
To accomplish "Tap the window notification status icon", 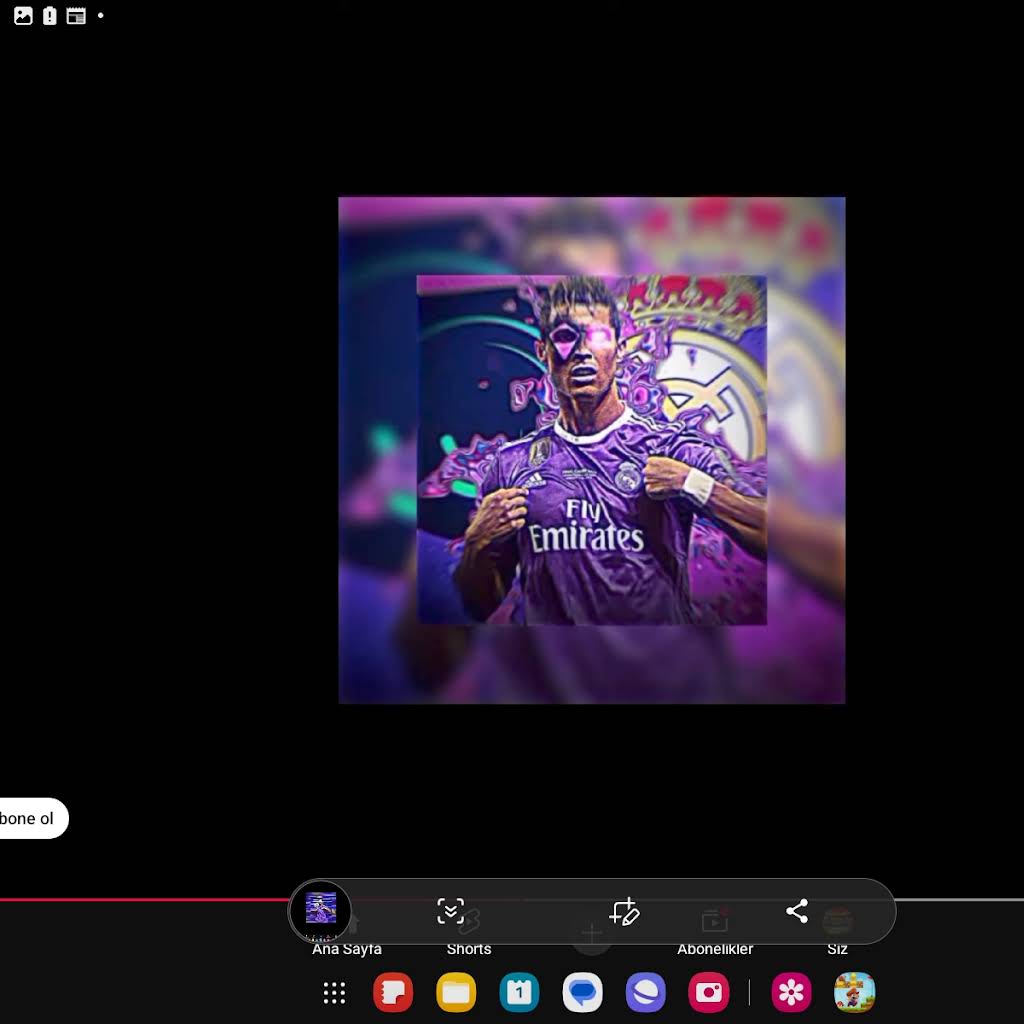I will (76, 16).
